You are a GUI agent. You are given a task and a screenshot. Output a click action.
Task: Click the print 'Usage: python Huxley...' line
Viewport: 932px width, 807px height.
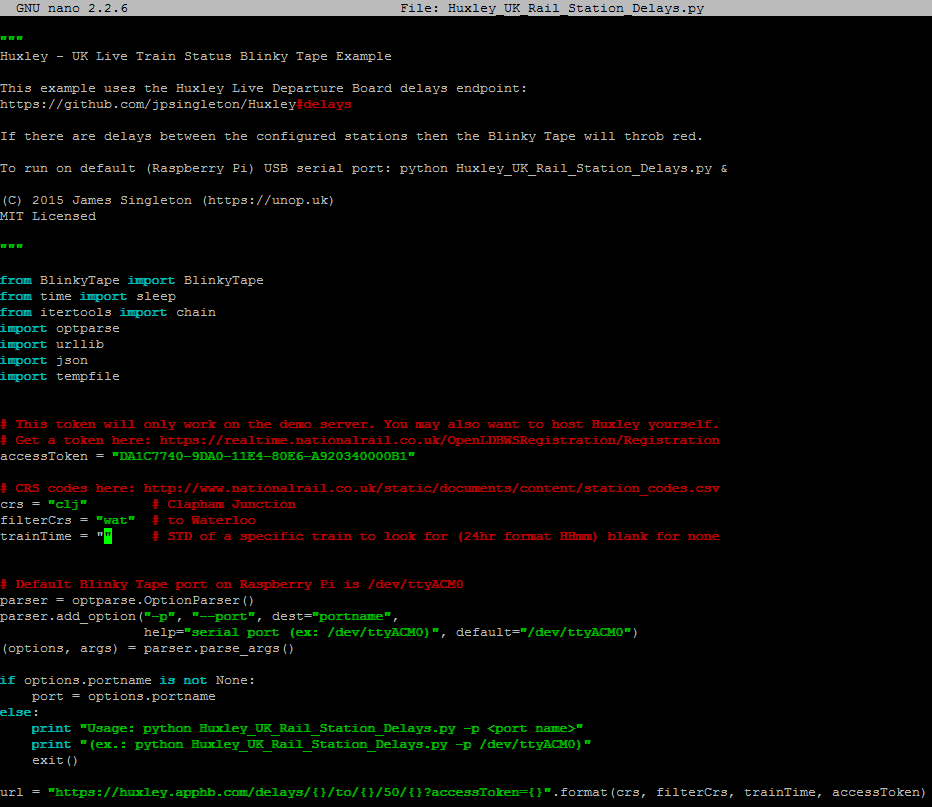click(x=307, y=729)
